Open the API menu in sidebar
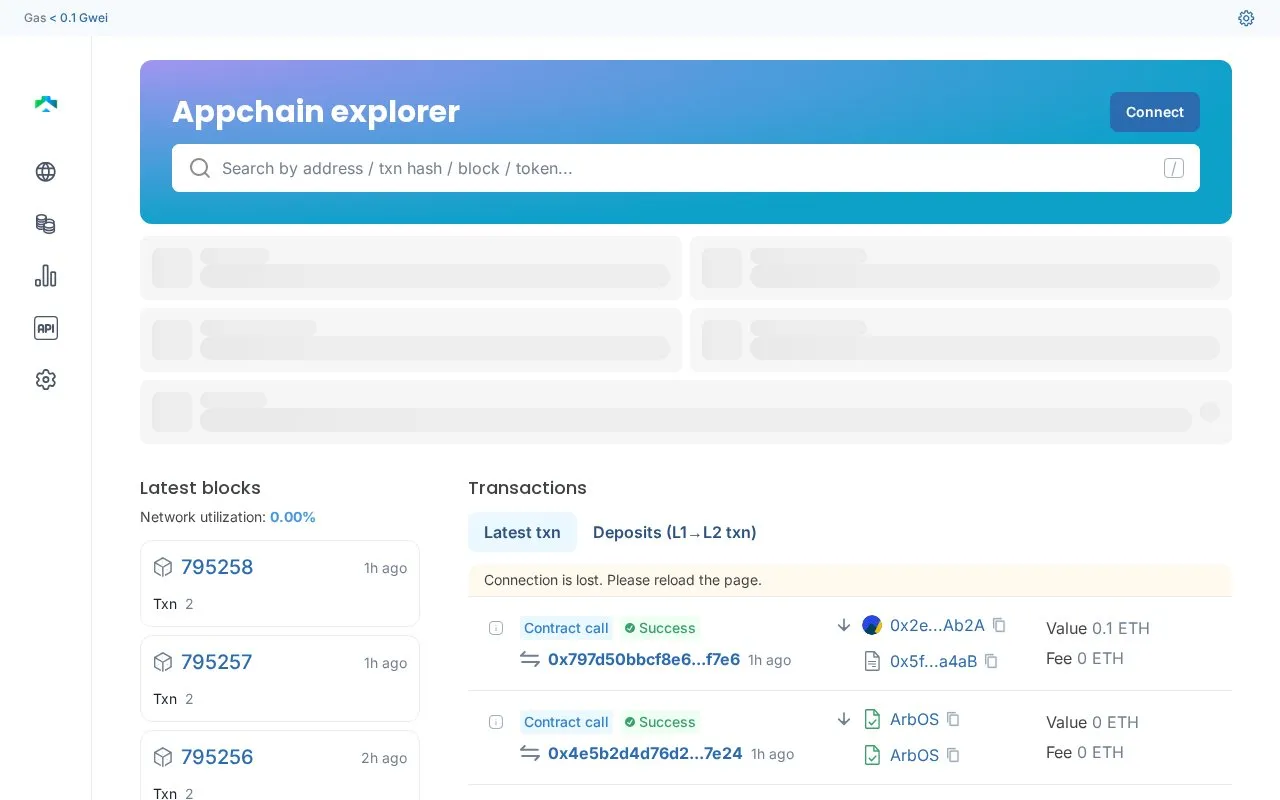This screenshot has height=800, width=1280. (x=46, y=328)
